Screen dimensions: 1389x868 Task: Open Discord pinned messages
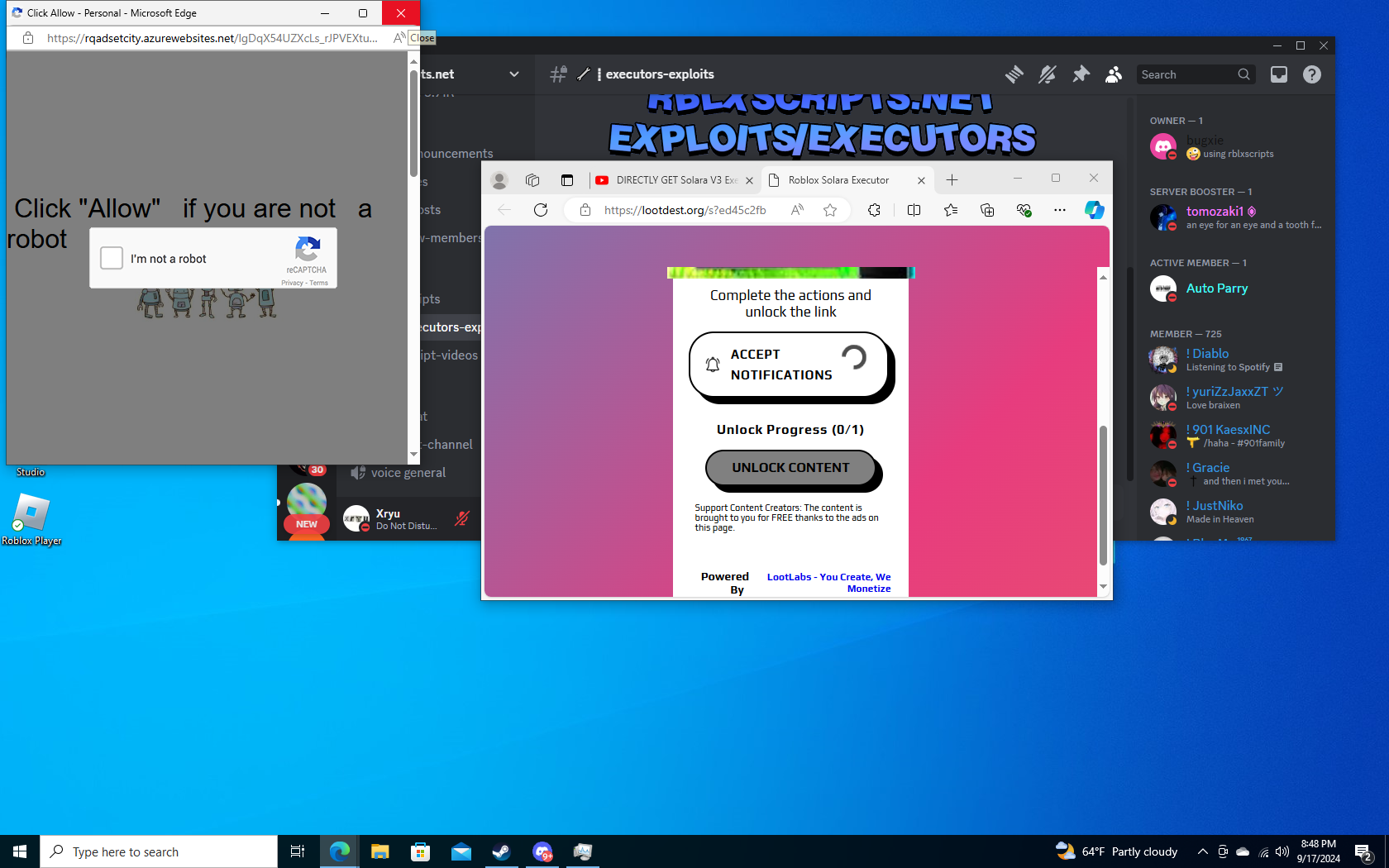(x=1080, y=74)
